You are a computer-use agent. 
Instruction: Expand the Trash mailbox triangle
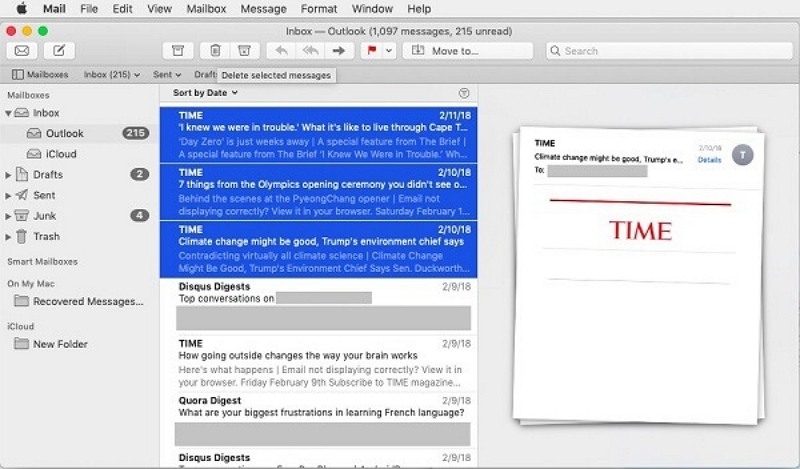coord(8,237)
